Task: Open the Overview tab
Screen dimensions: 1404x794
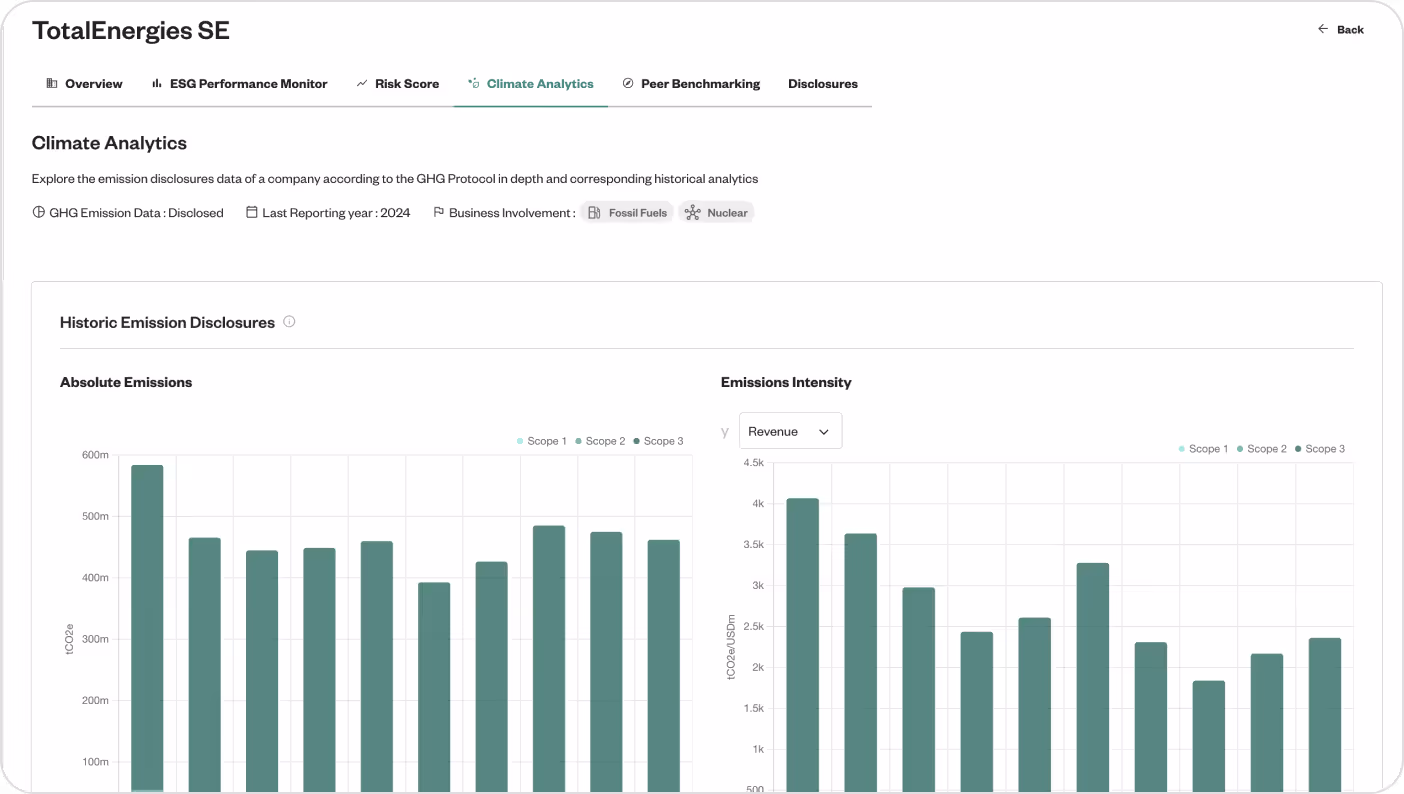Action: click(x=85, y=84)
